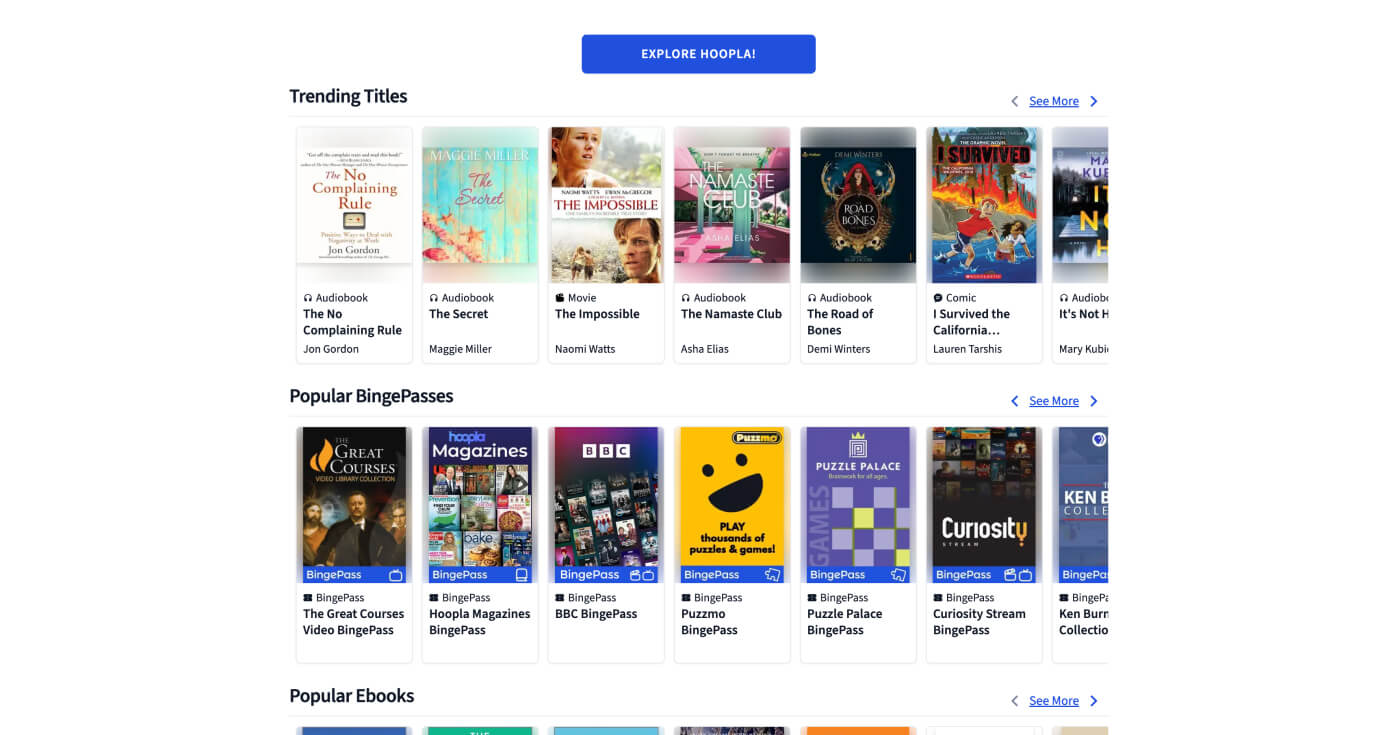Viewport: 1400px width, 735px height.
Task: Open the Puzzle Palace BingePass cover
Action: (x=858, y=505)
